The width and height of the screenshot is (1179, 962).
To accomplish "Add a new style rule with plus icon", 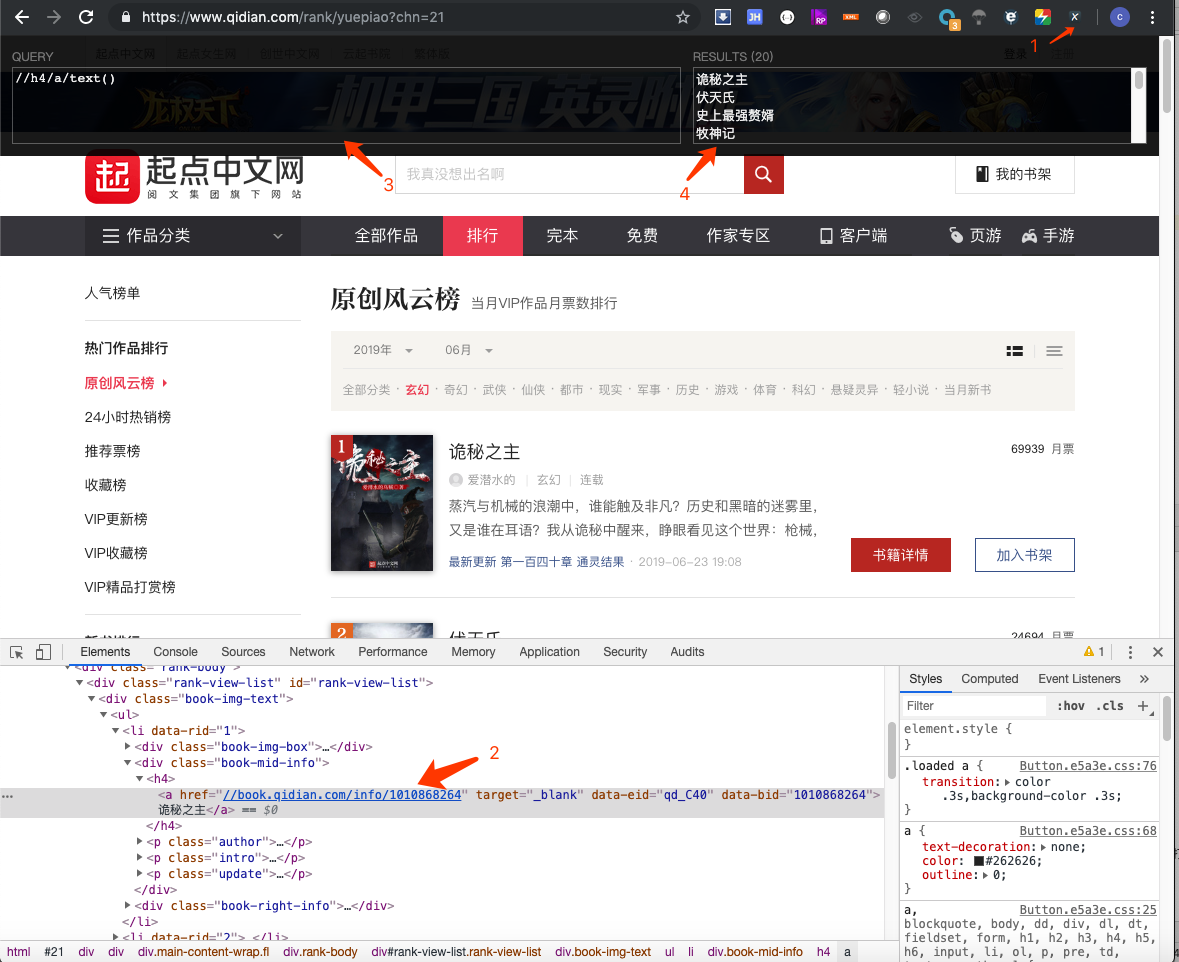I will coord(1143,706).
